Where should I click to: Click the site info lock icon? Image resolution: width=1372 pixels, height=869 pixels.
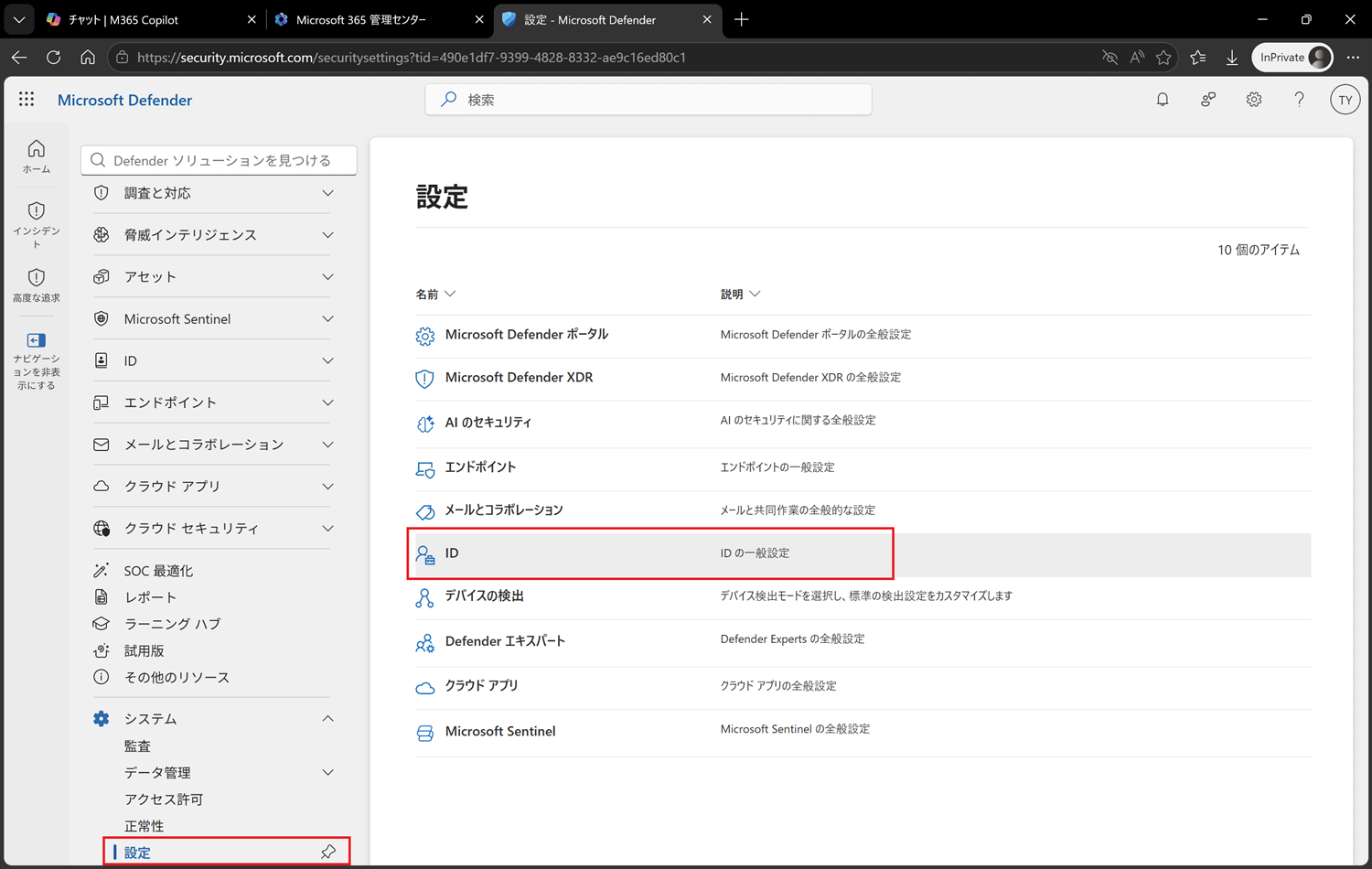pos(122,58)
